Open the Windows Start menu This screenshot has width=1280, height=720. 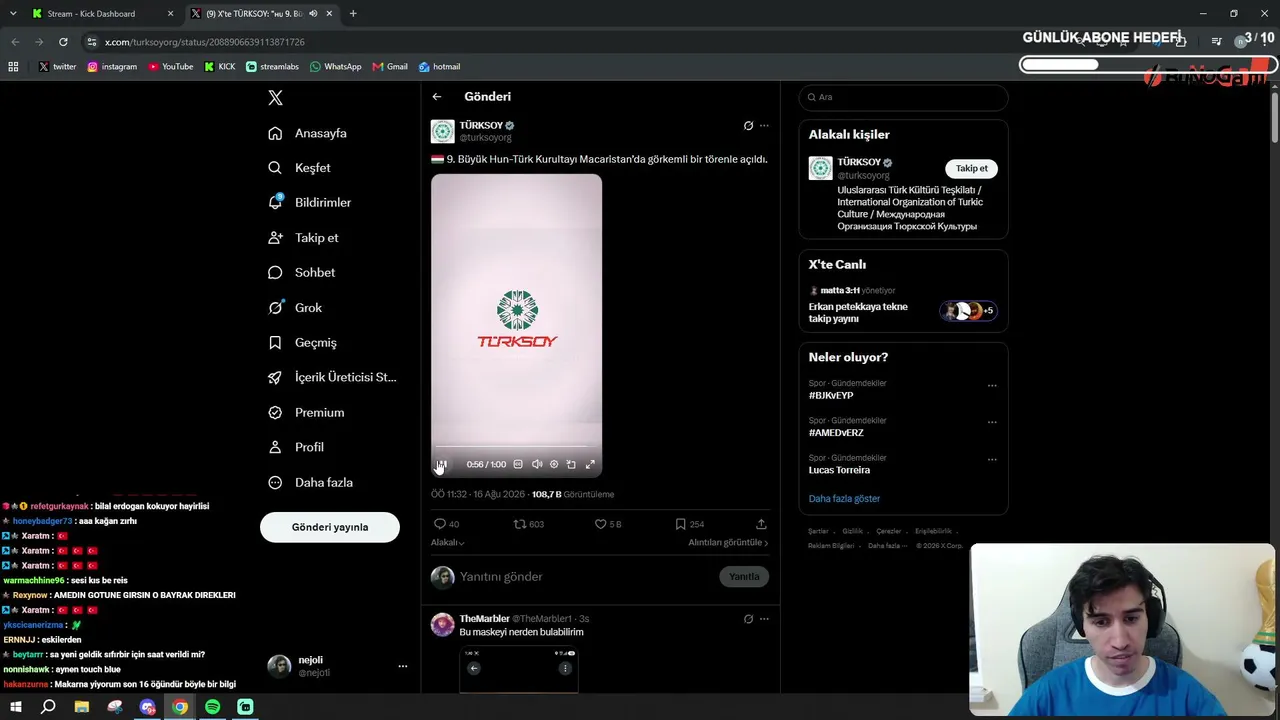pyautogui.click(x=16, y=707)
